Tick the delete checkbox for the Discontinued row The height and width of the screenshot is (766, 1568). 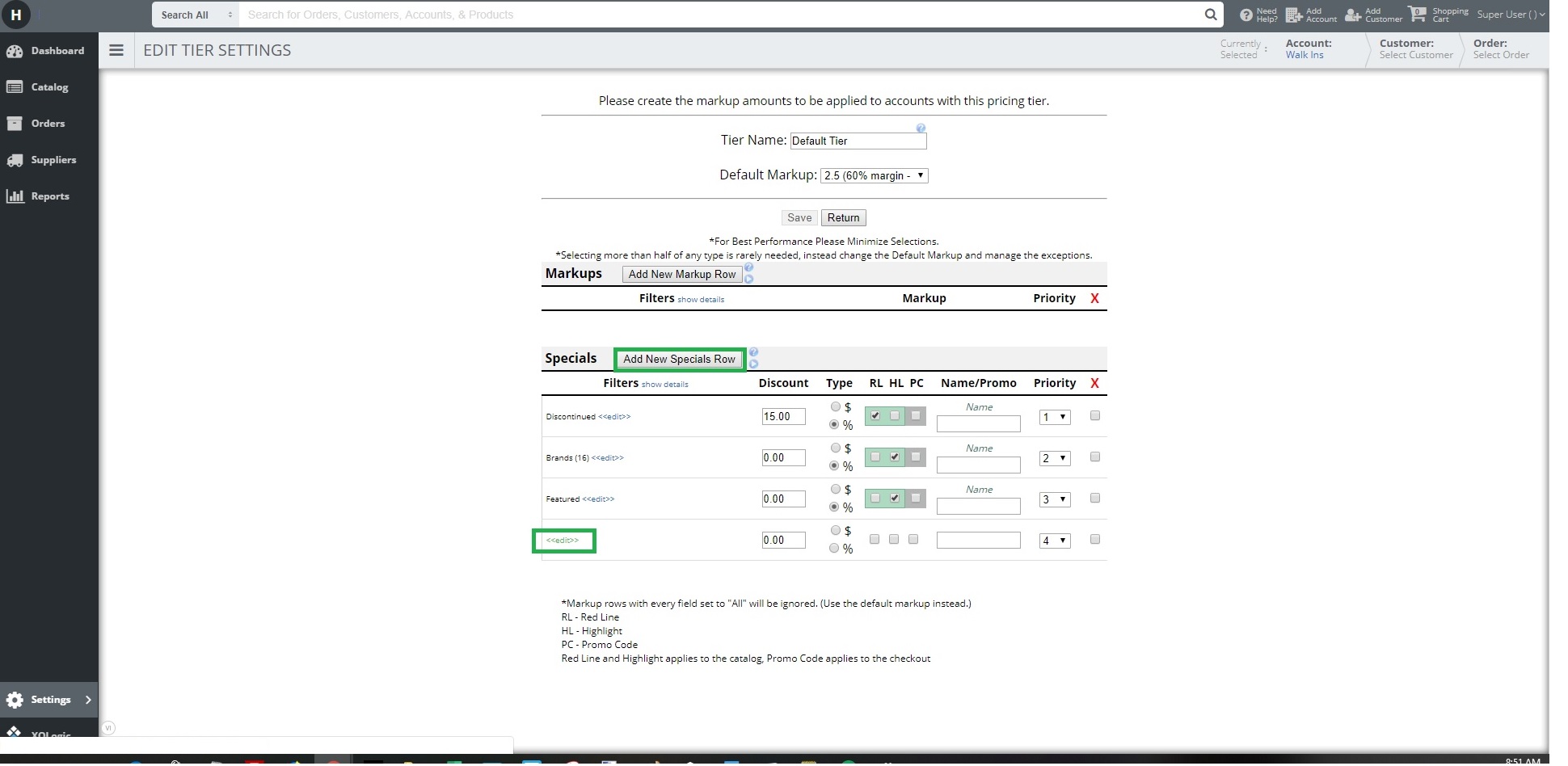pos(1095,415)
